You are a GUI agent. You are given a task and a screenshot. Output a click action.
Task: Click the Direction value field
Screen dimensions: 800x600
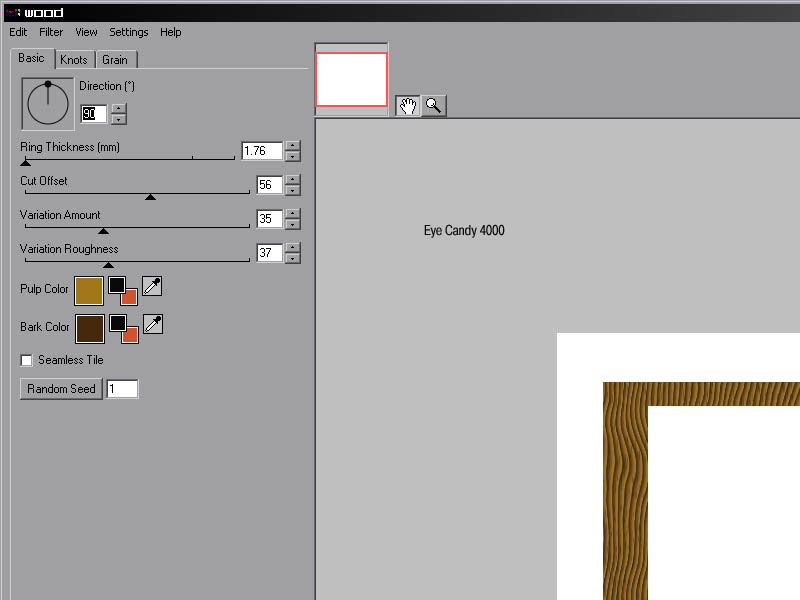tap(93, 114)
